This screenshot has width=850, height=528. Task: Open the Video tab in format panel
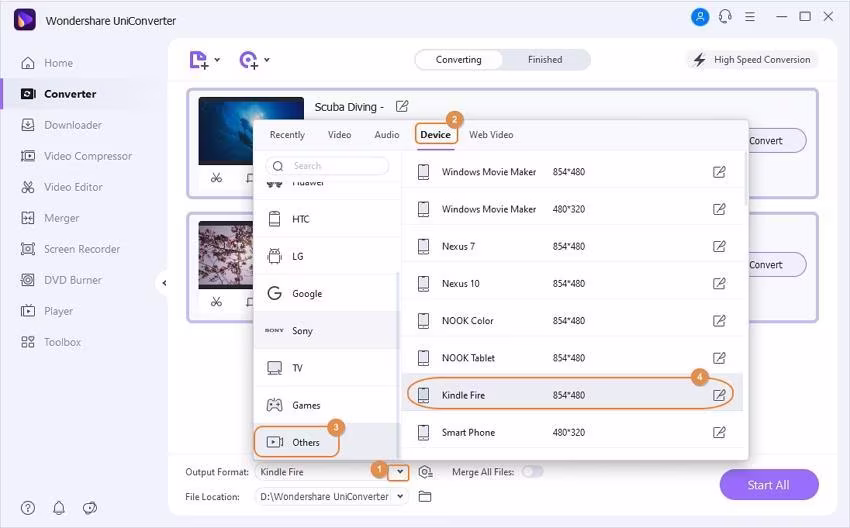339,134
